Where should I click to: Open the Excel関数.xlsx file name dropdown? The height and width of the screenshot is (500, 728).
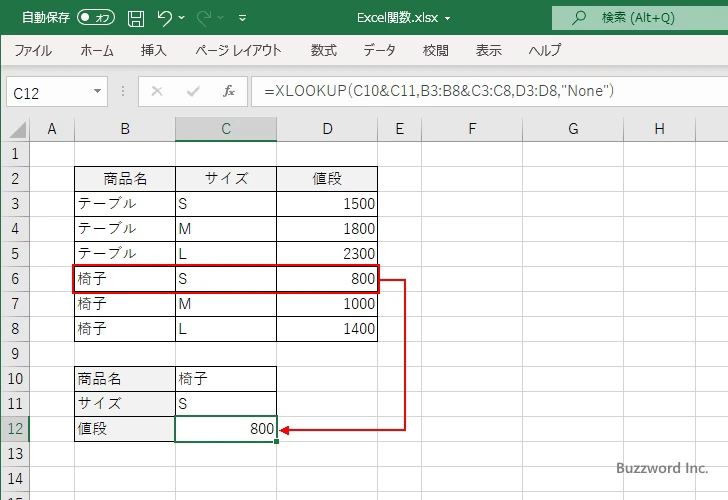[x=448, y=19]
